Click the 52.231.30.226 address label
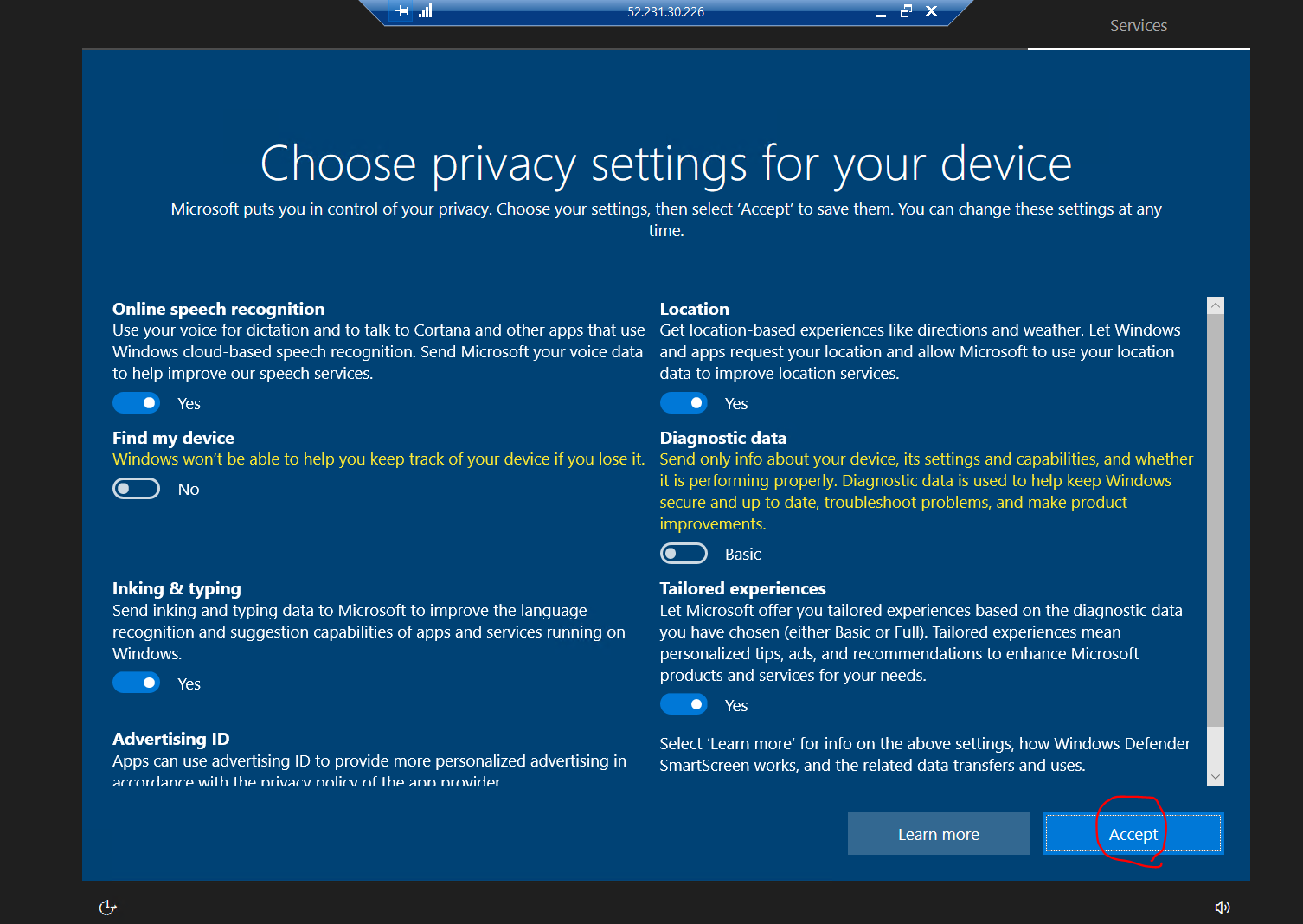1303x924 pixels. 666,12
